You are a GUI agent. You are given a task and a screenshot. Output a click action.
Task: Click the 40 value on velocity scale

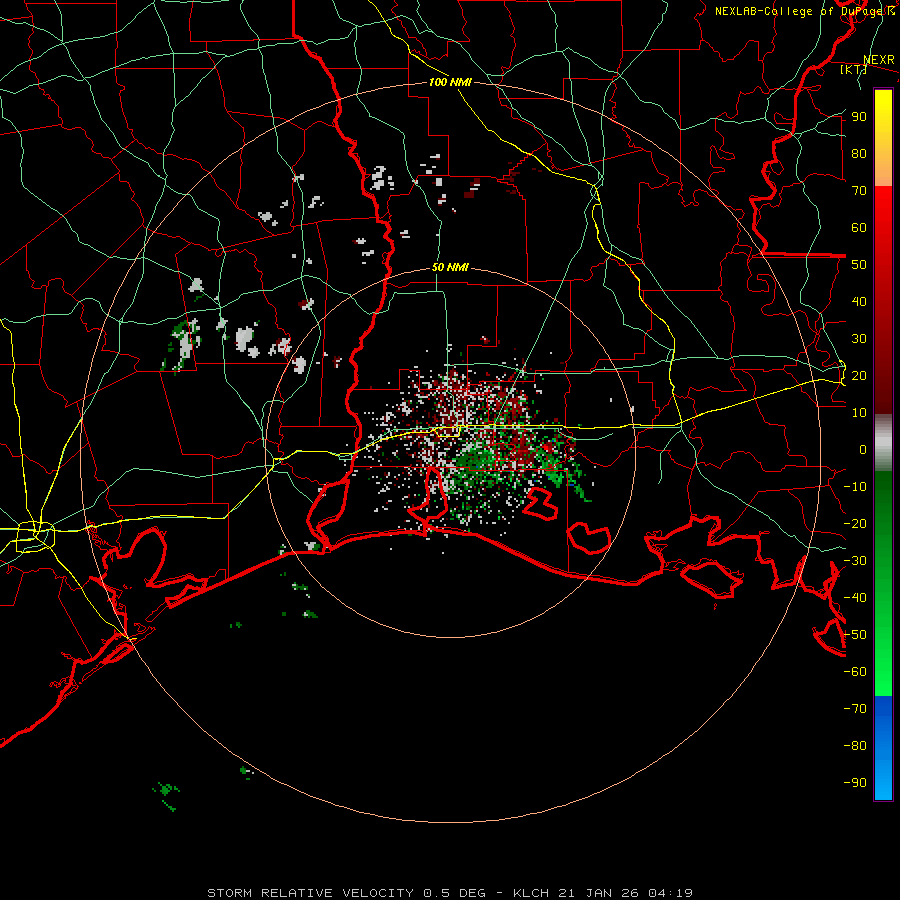coord(859,302)
